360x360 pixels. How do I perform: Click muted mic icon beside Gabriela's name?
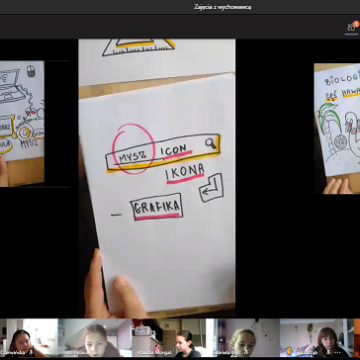(x=246, y=352)
